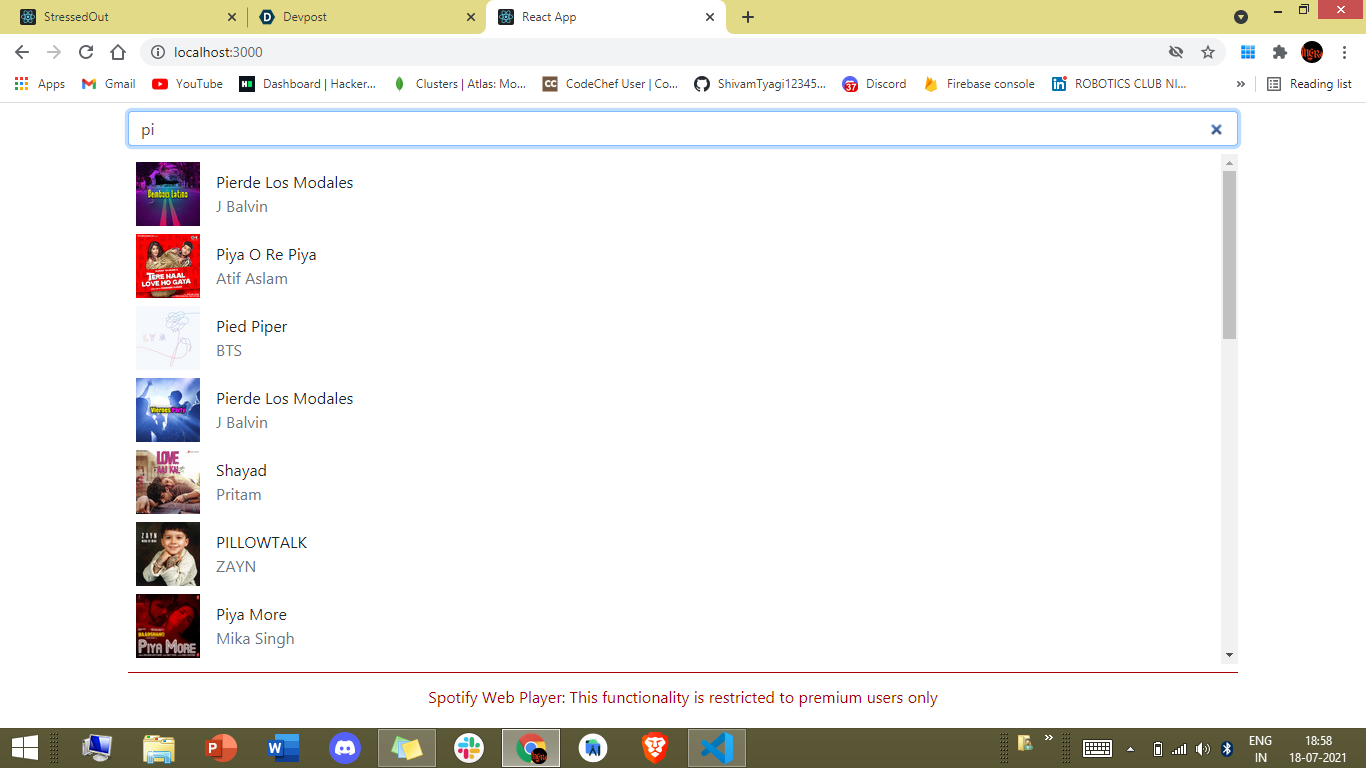Open Bluetooth settings in system tray
The image size is (1366, 768).
coord(1227,748)
